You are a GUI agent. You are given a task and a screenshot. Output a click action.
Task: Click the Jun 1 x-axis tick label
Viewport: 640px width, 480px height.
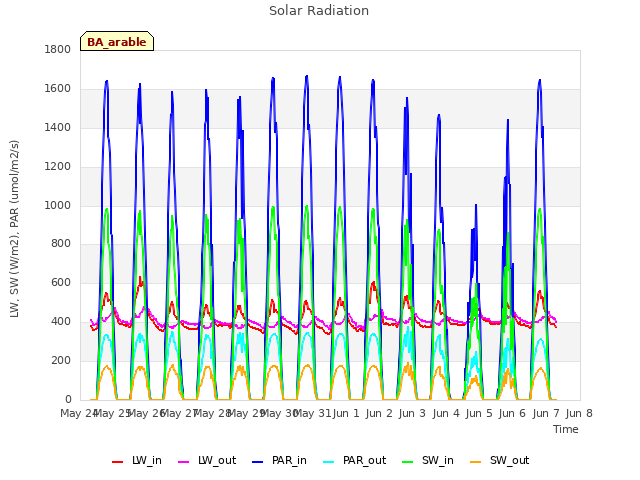346,413
